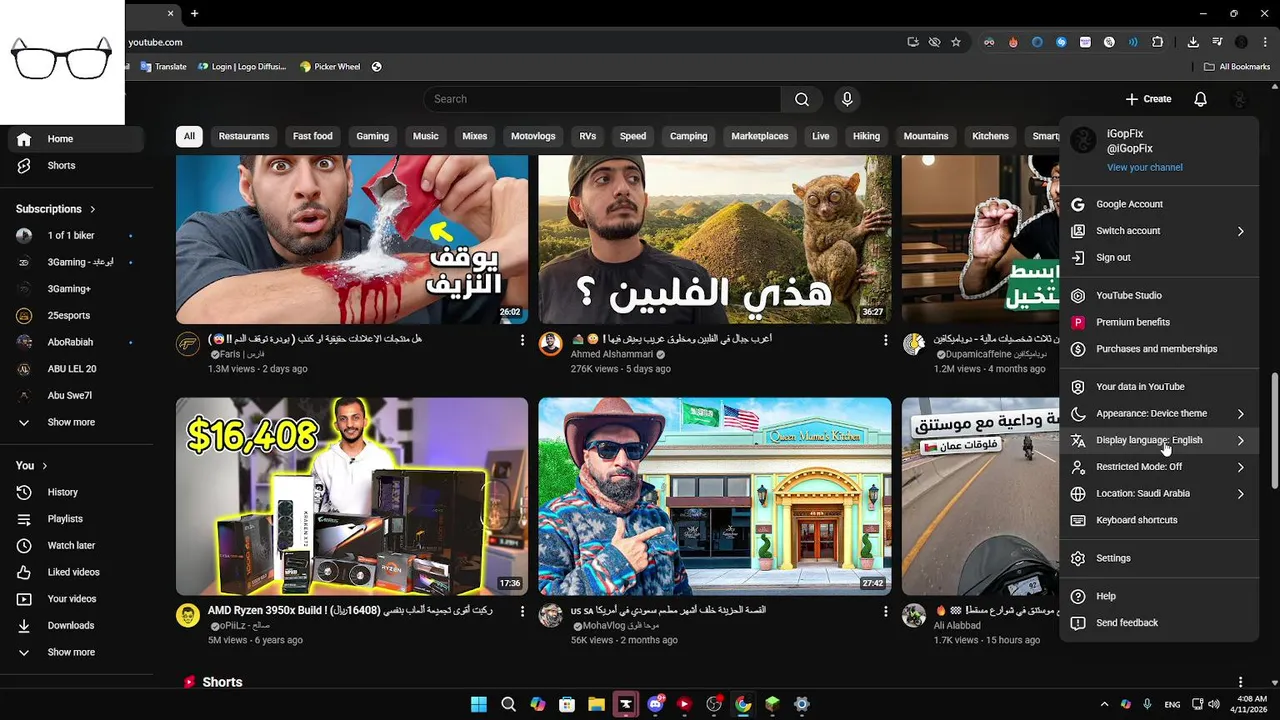
Task: Expand the Subscriptions heading arrow
Action: [x=93, y=209]
